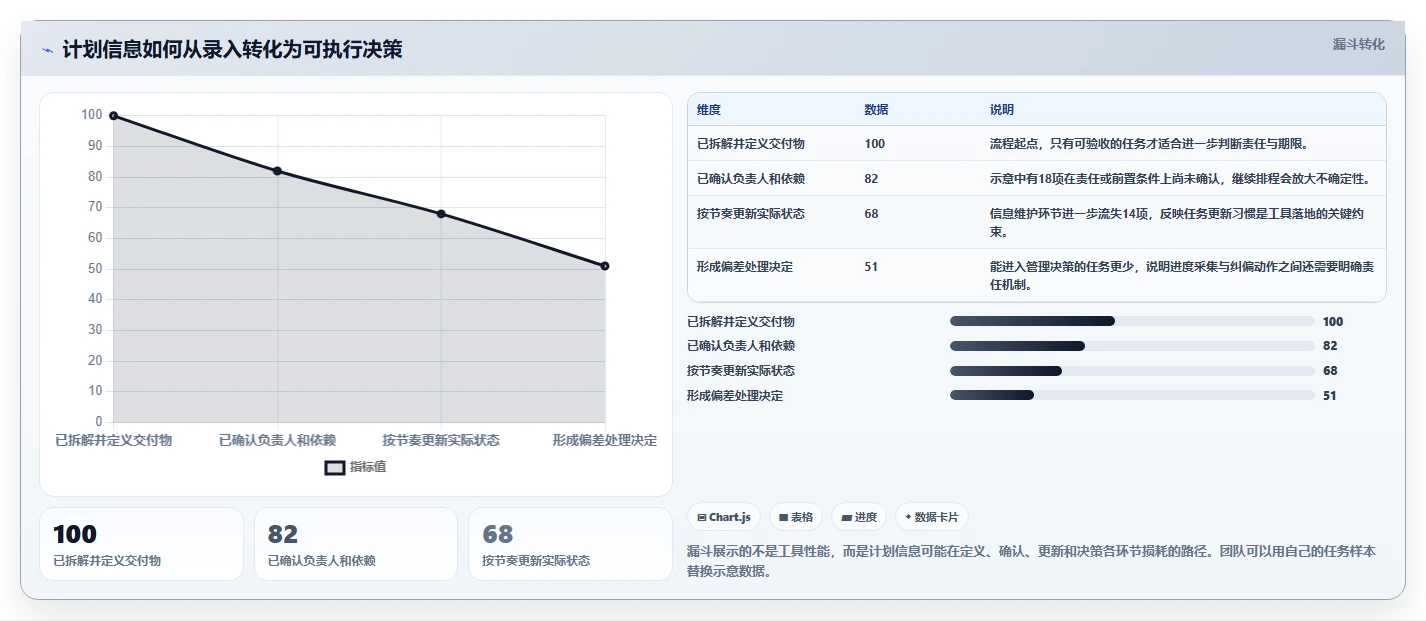This screenshot has height=621, width=1426.
Task: Toggle the 指标值 legend item under the chart
Action: pyautogui.click(x=355, y=467)
